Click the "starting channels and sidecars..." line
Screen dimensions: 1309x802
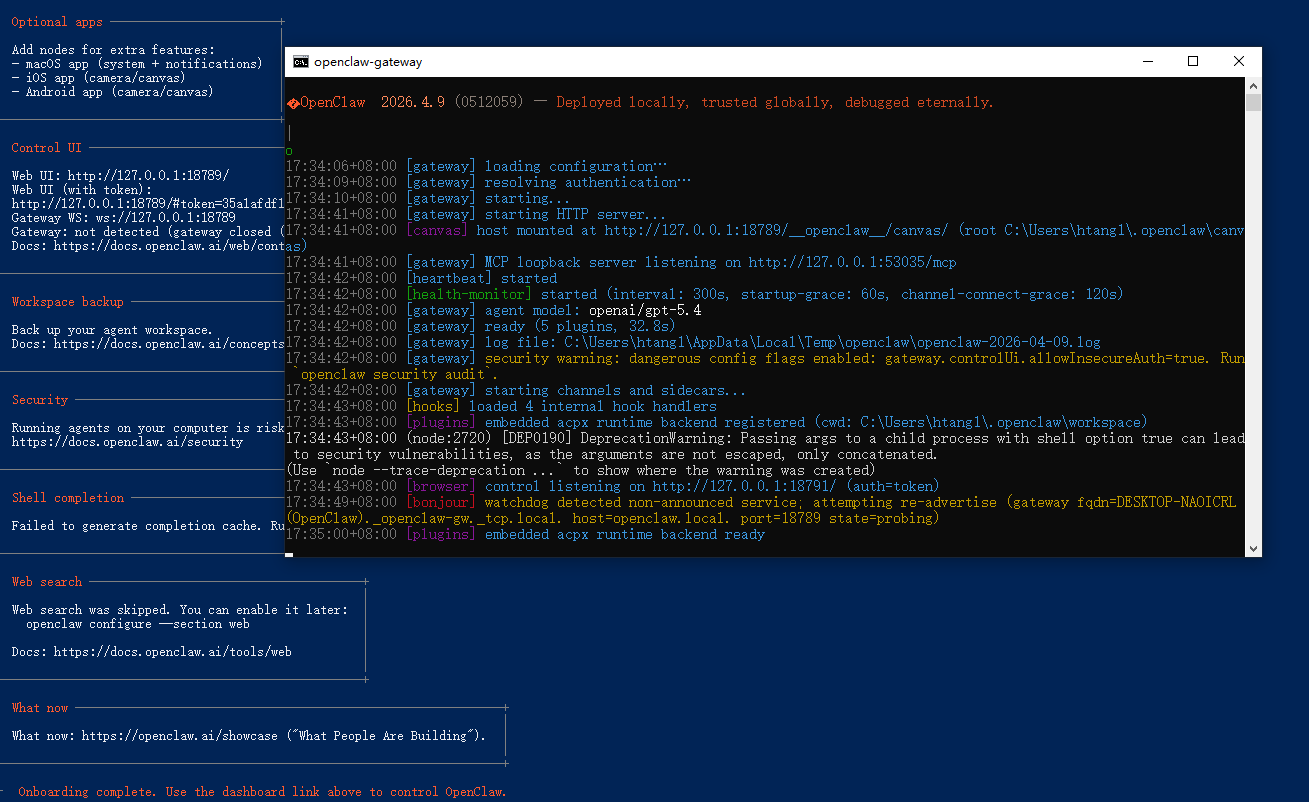click(x=516, y=390)
